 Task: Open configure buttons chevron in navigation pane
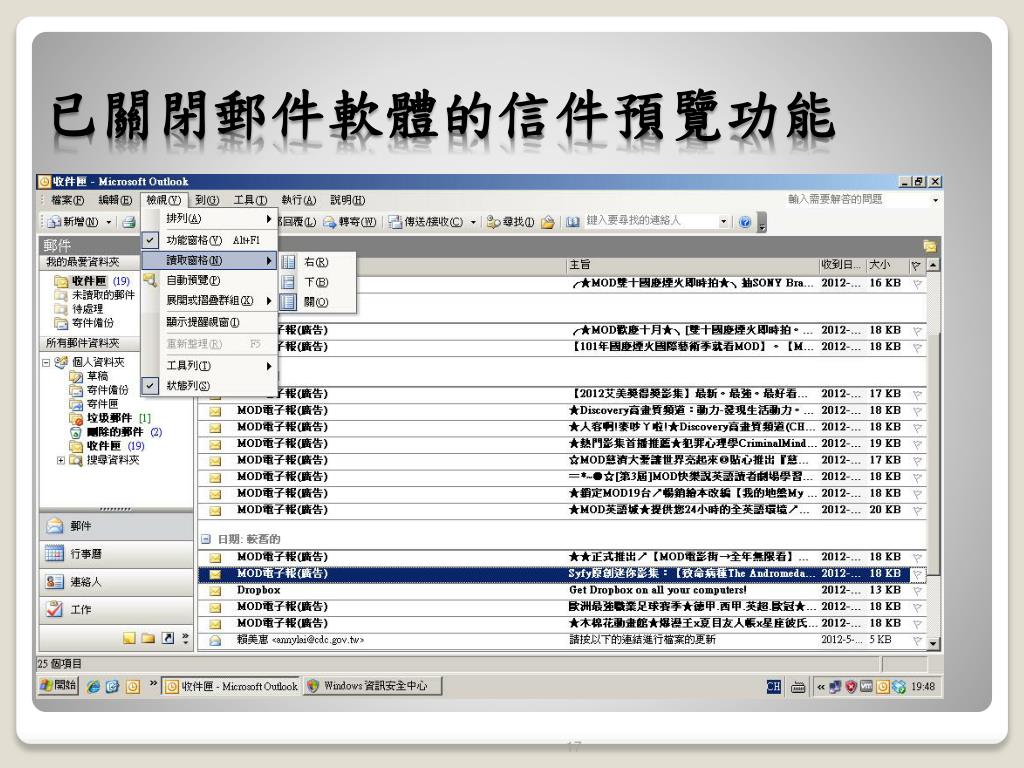185,638
